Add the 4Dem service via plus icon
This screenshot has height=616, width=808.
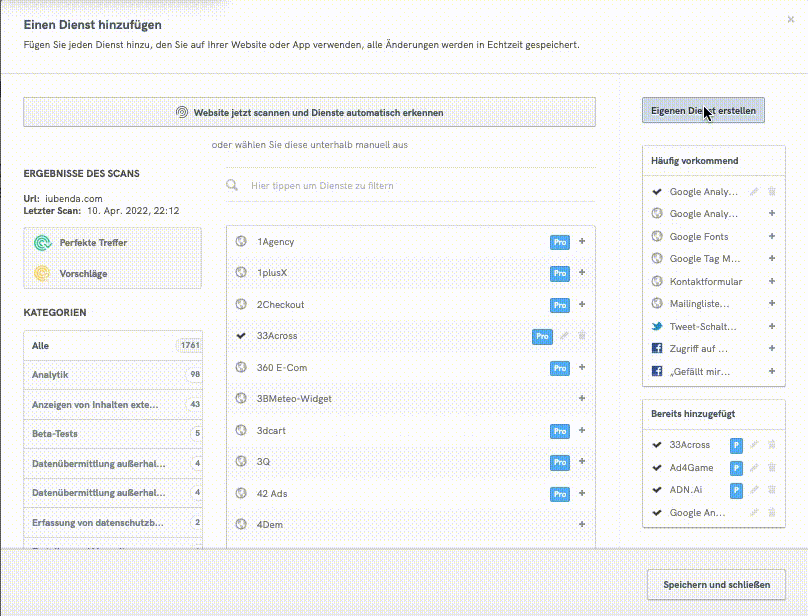[582, 524]
